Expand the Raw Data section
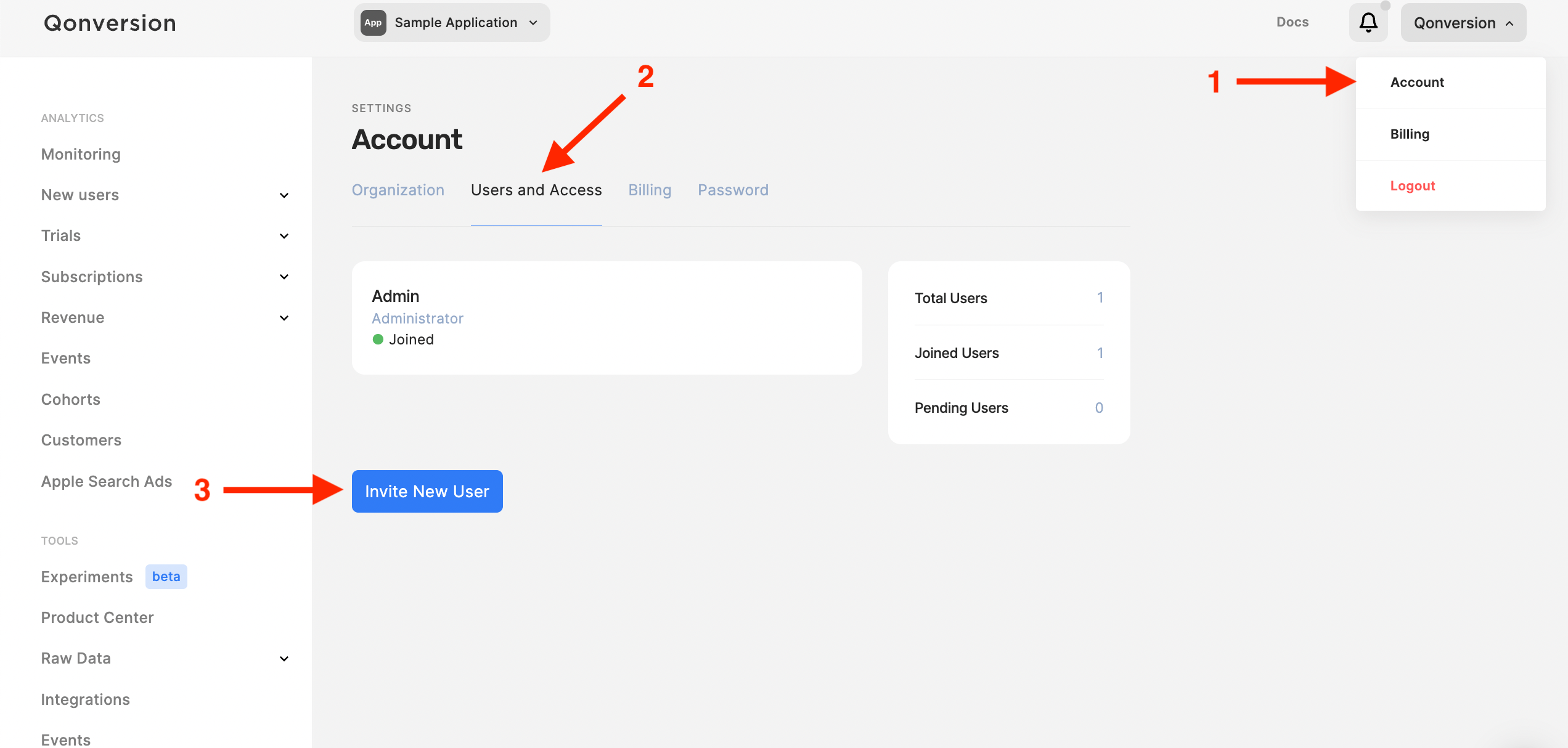The image size is (1568, 748). tap(284, 659)
